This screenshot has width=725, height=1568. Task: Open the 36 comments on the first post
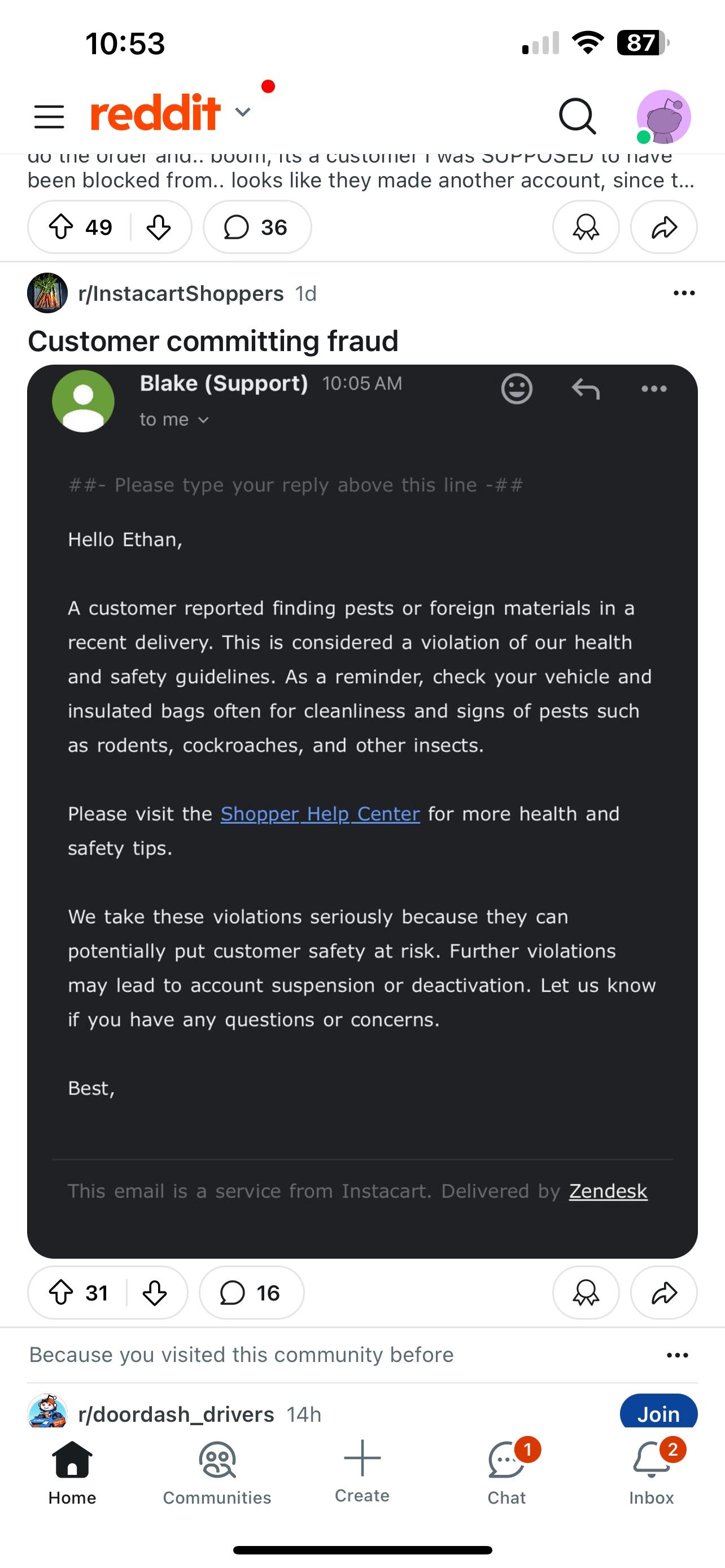coord(256,227)
